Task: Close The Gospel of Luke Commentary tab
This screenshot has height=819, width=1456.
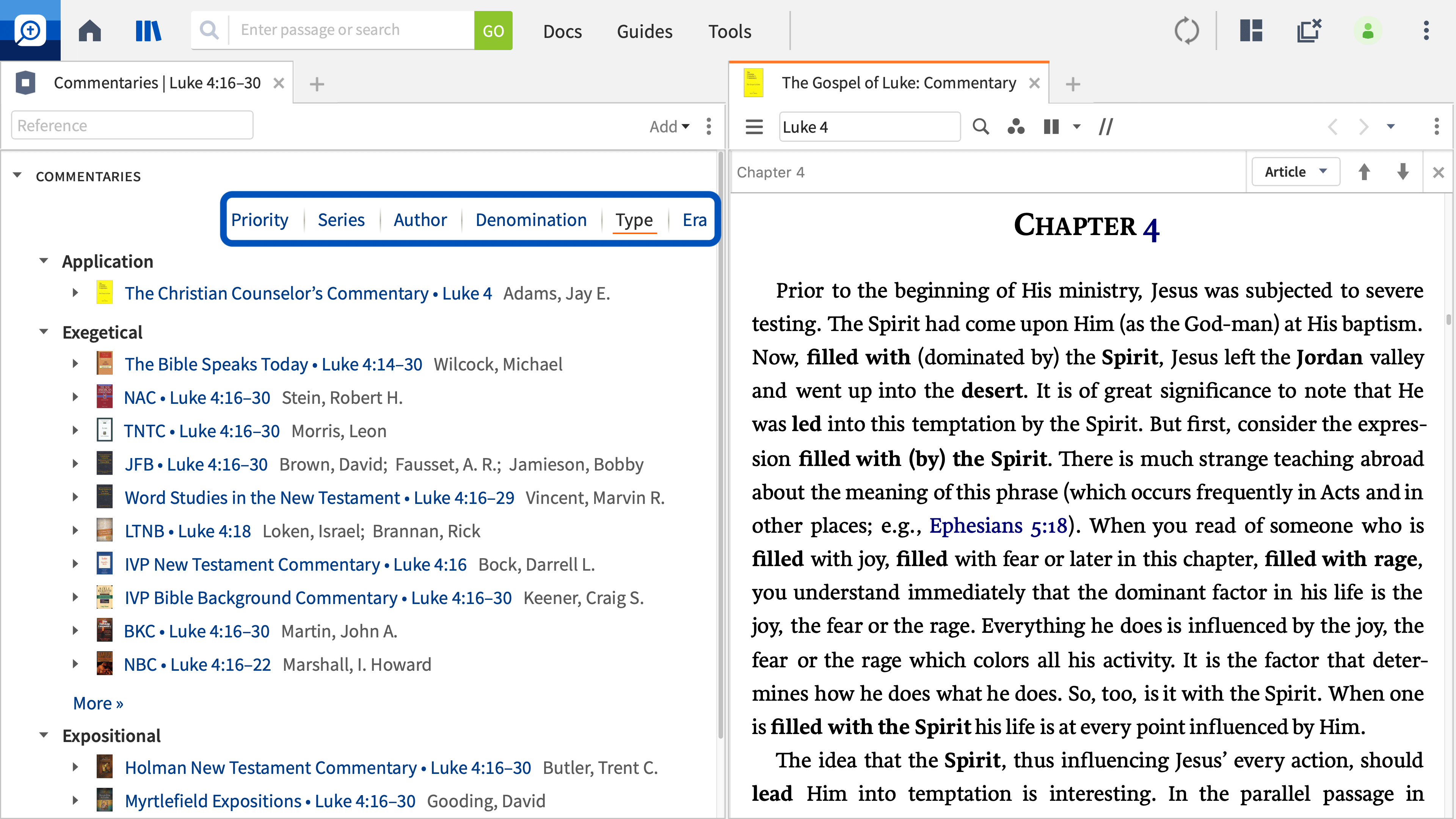Action: [x=1034, y=83]
